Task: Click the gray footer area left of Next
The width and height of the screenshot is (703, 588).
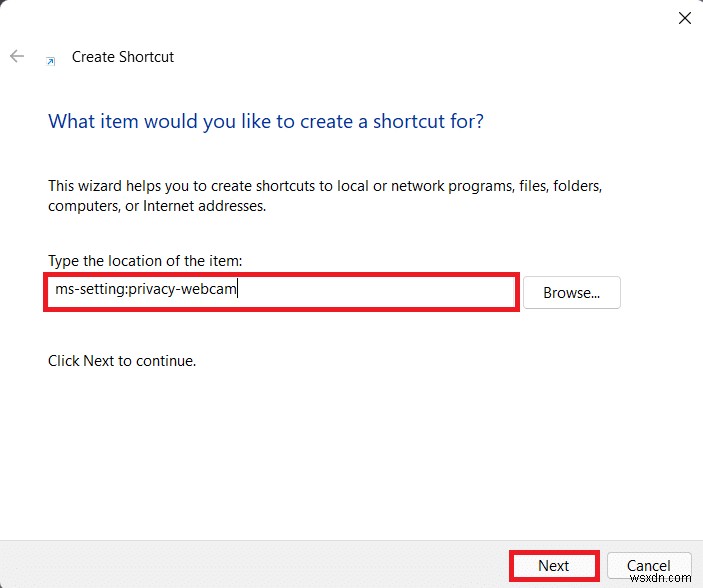Action: [250, 565]
